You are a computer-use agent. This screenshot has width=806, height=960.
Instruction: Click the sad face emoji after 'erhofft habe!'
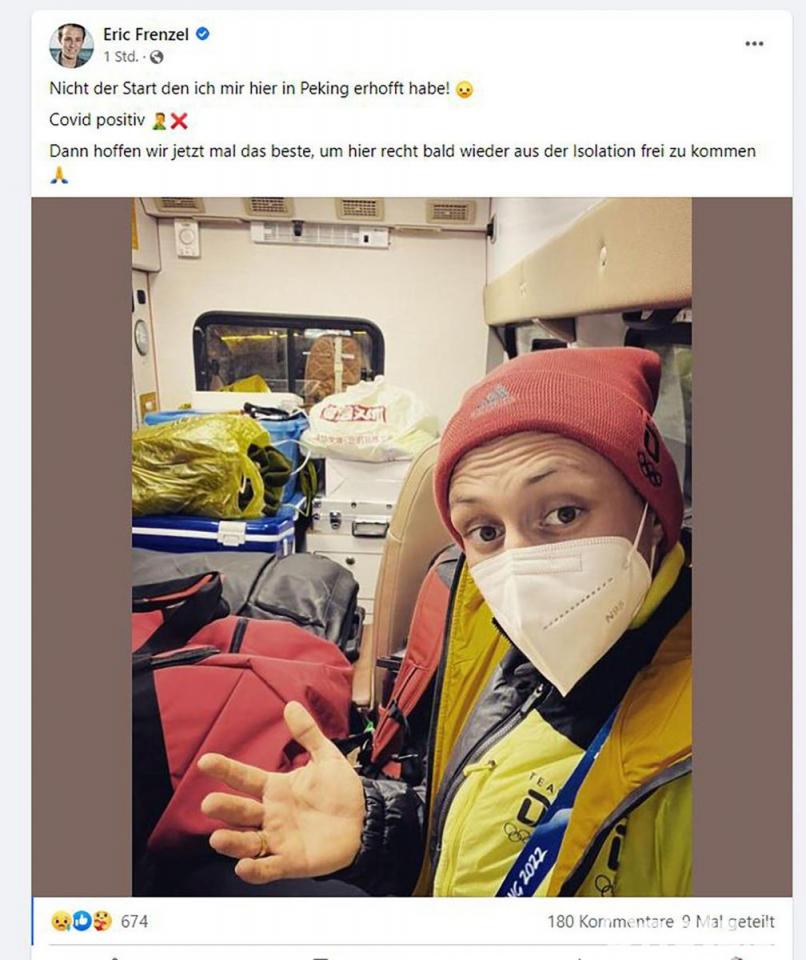point(465,90)
